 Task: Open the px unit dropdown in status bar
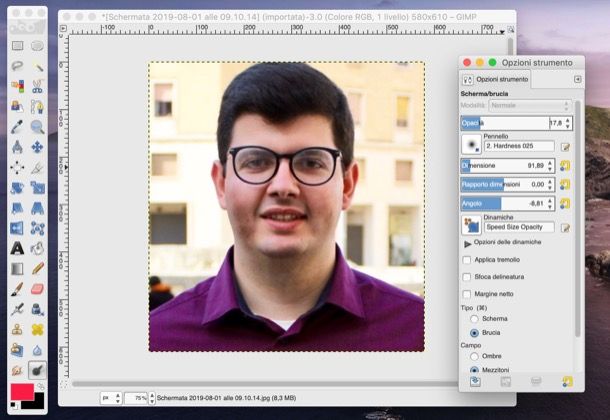[x=111, y=398]
